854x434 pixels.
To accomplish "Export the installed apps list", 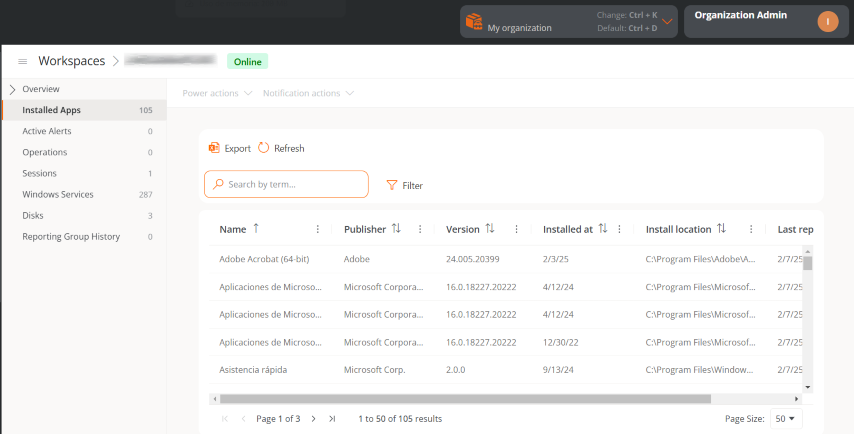I will click(229, 148).
